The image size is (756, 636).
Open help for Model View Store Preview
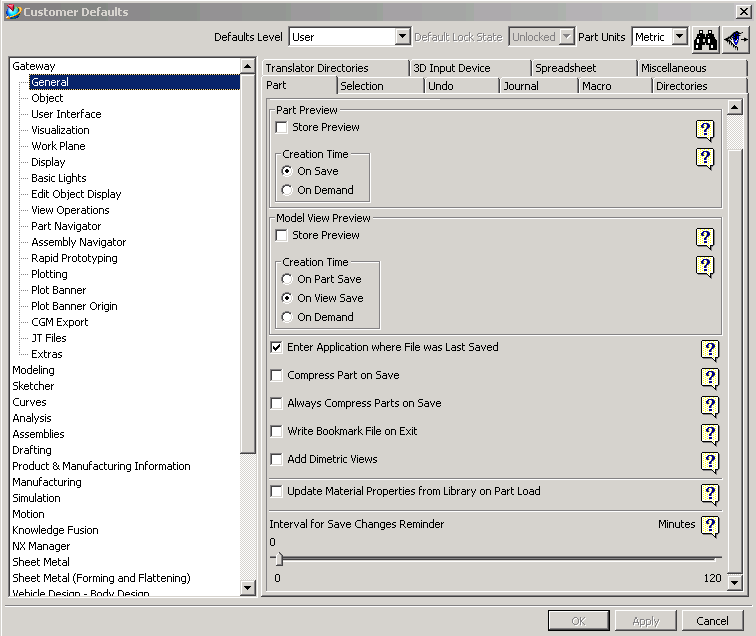[705, 238]
